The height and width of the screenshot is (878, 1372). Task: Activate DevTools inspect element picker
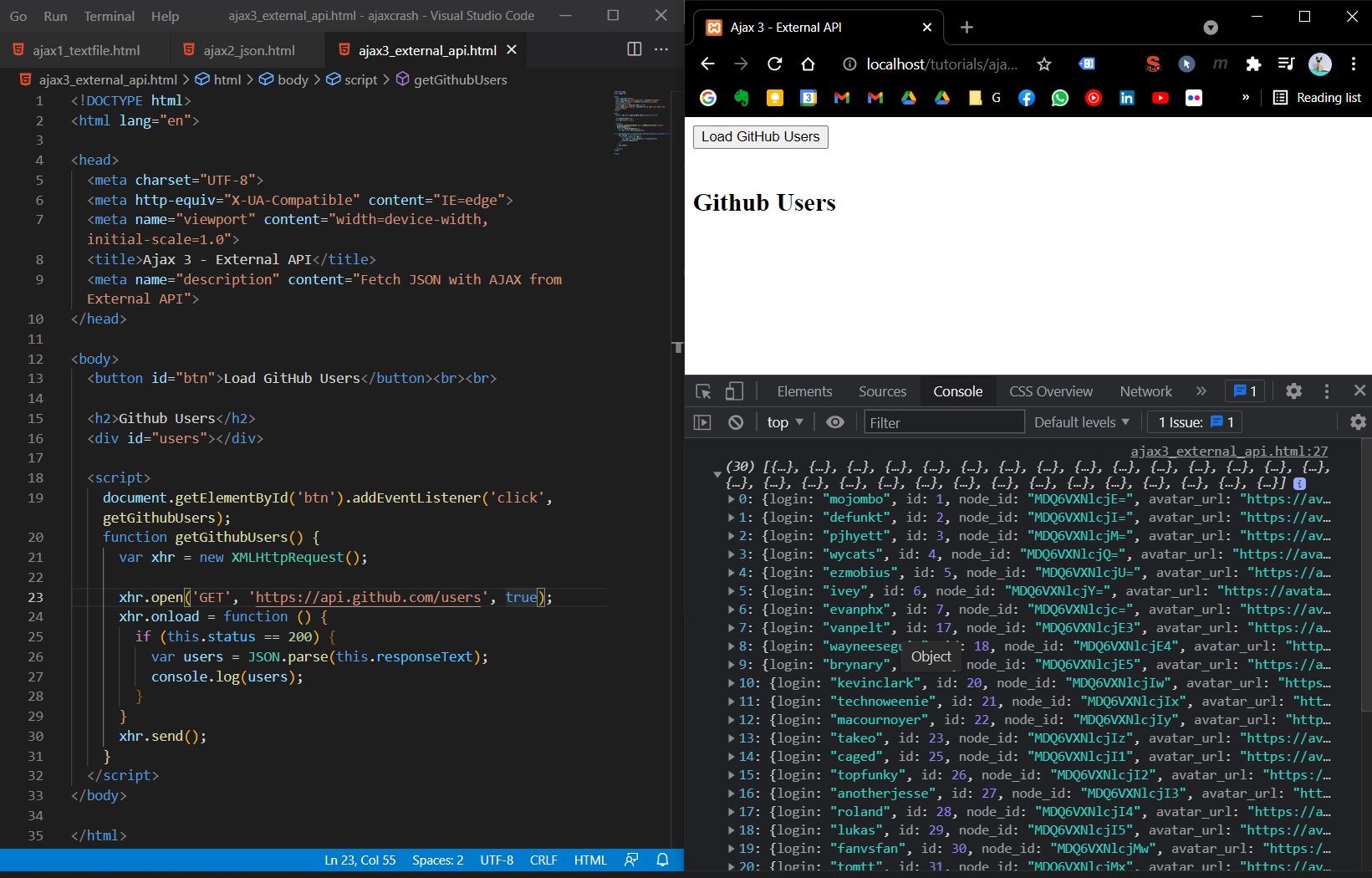click(703, 391)
